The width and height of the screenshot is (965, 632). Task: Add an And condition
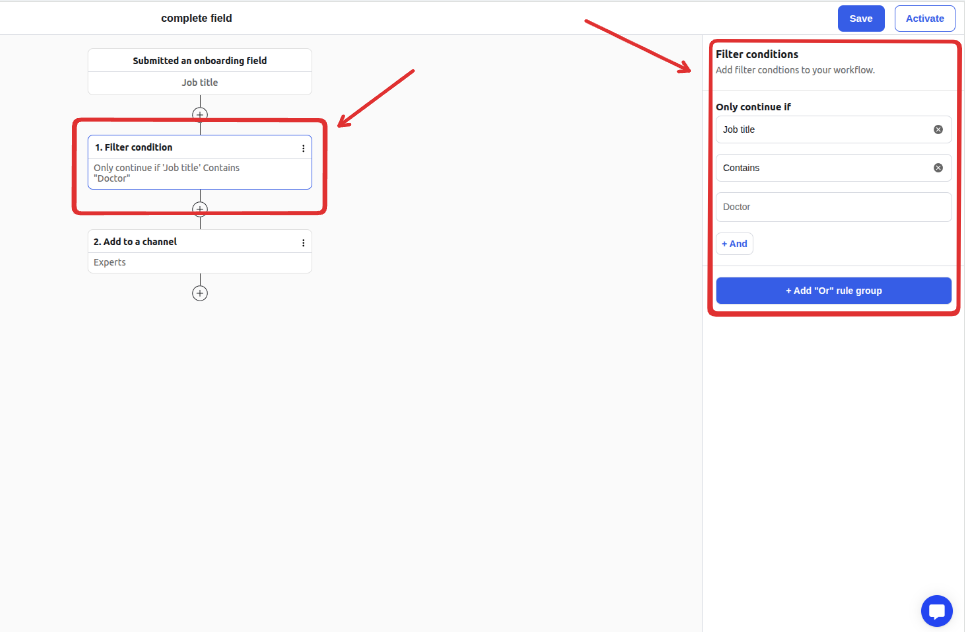point(734,244)
